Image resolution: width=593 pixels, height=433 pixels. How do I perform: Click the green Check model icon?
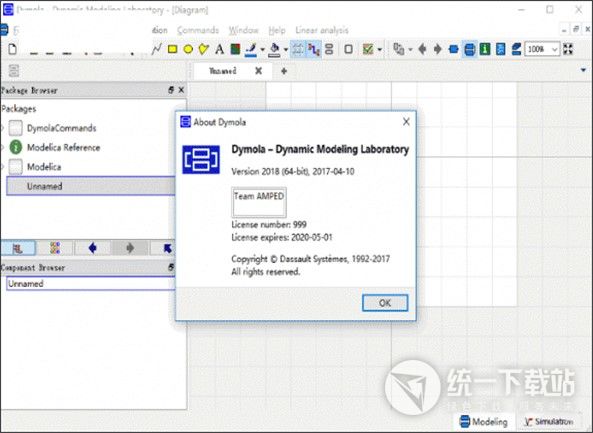pos(368,49)
